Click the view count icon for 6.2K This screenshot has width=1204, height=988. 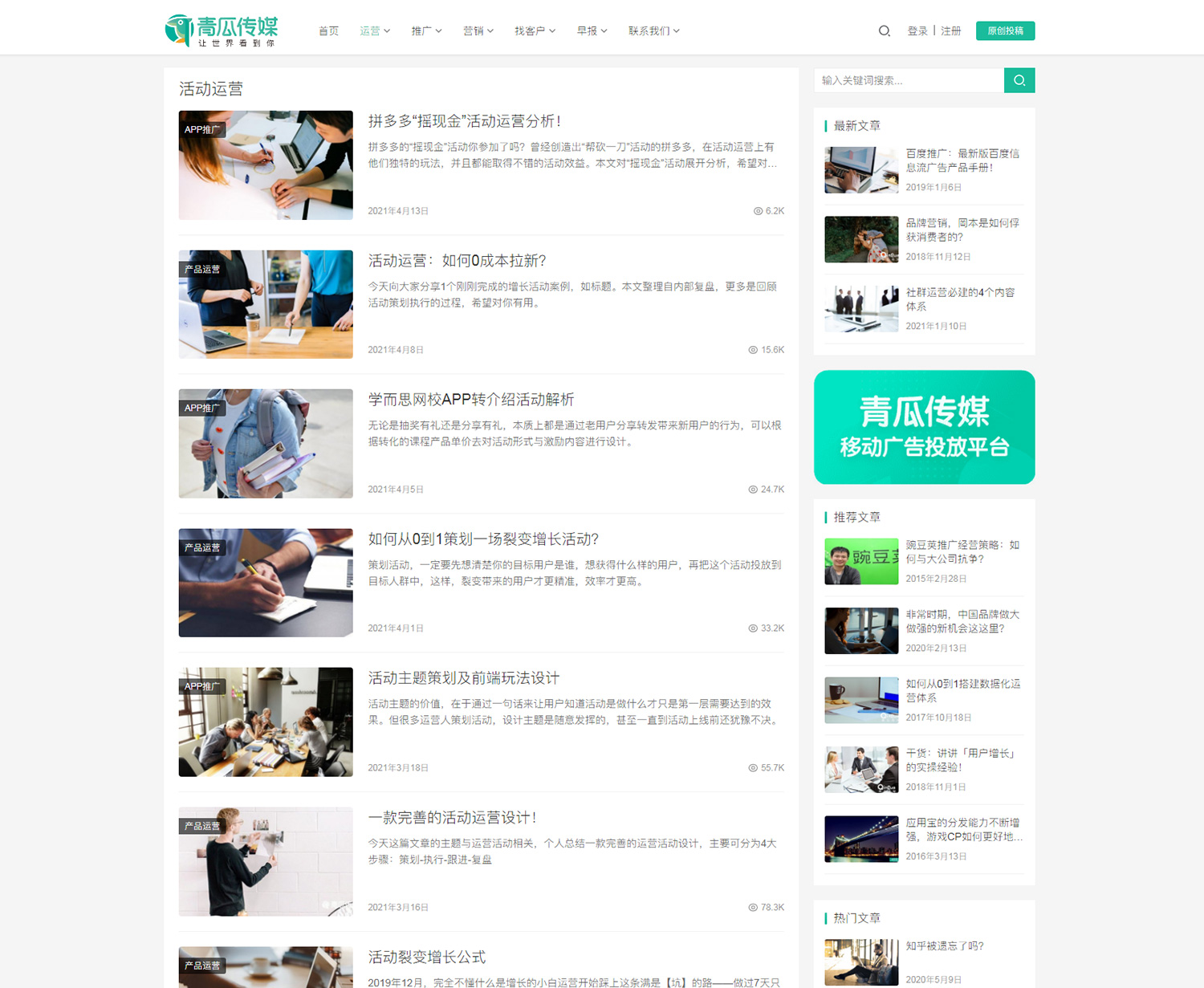click(x=758, y=211)
